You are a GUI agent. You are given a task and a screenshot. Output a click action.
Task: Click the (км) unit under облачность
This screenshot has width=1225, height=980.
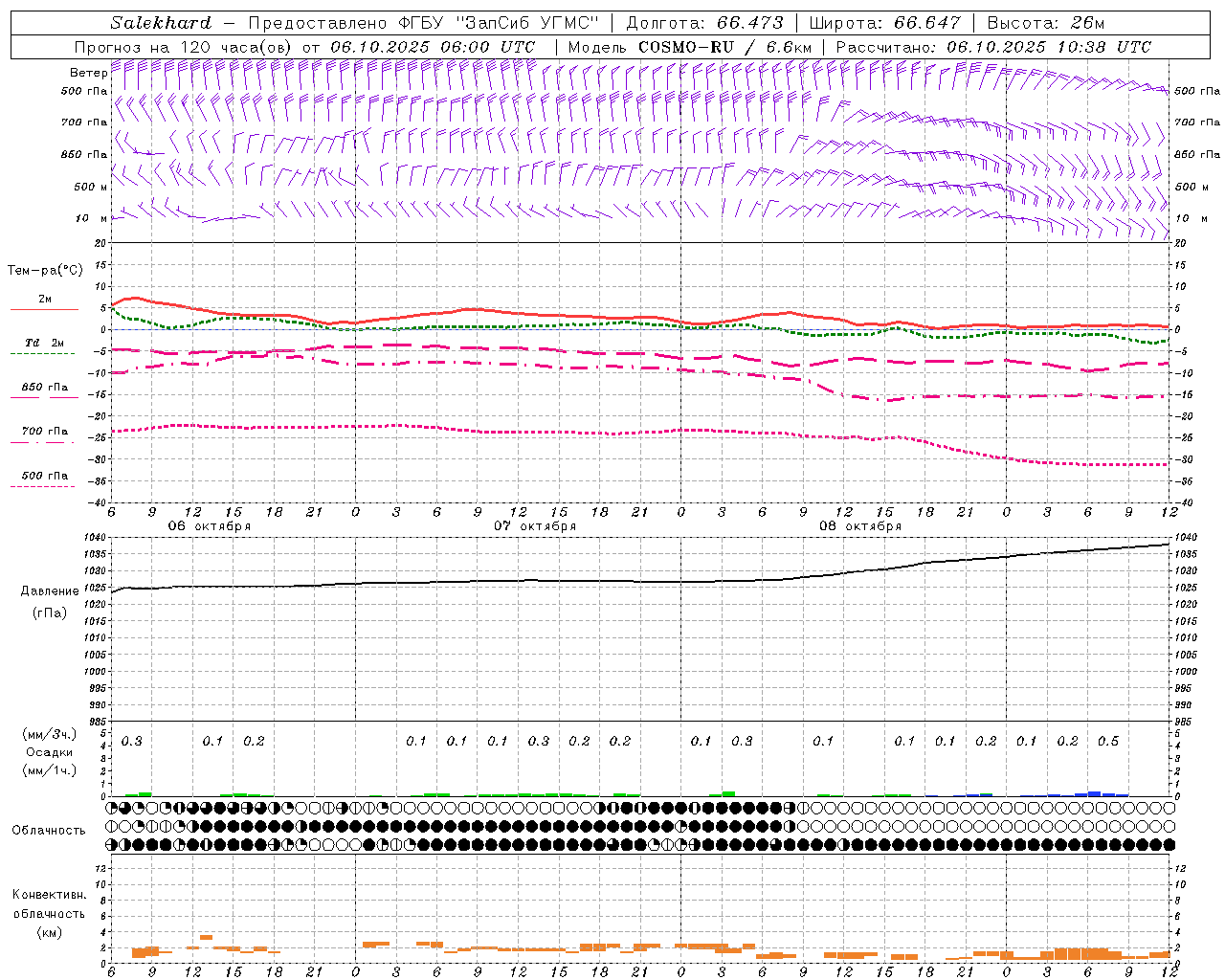pos(50,932)
